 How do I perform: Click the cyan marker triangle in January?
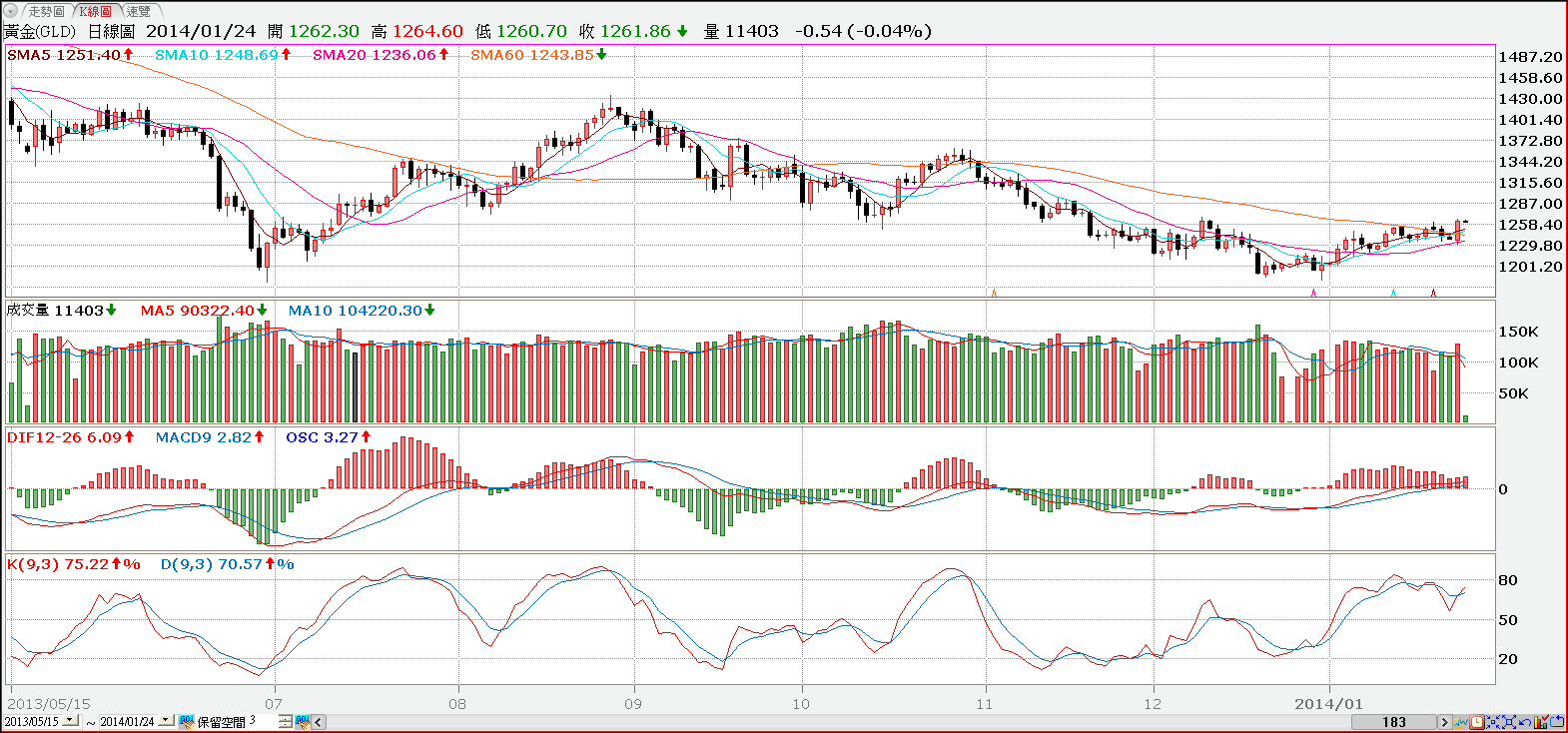click(1394, 293)
